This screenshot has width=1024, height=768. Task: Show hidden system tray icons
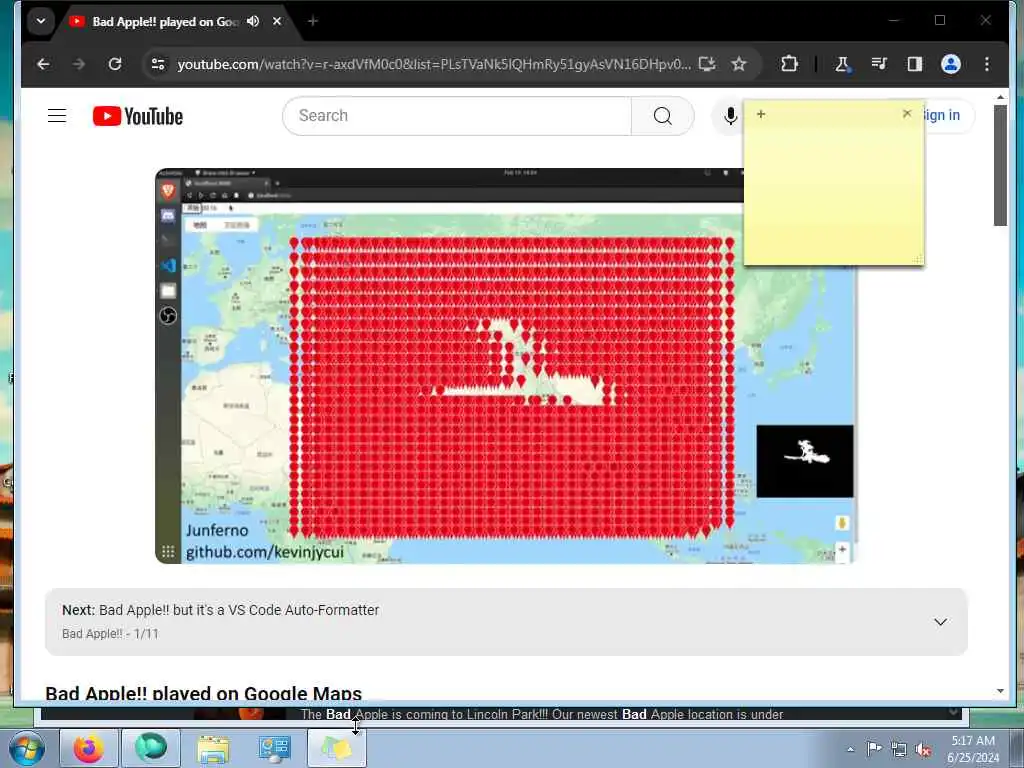pos(850,749)
